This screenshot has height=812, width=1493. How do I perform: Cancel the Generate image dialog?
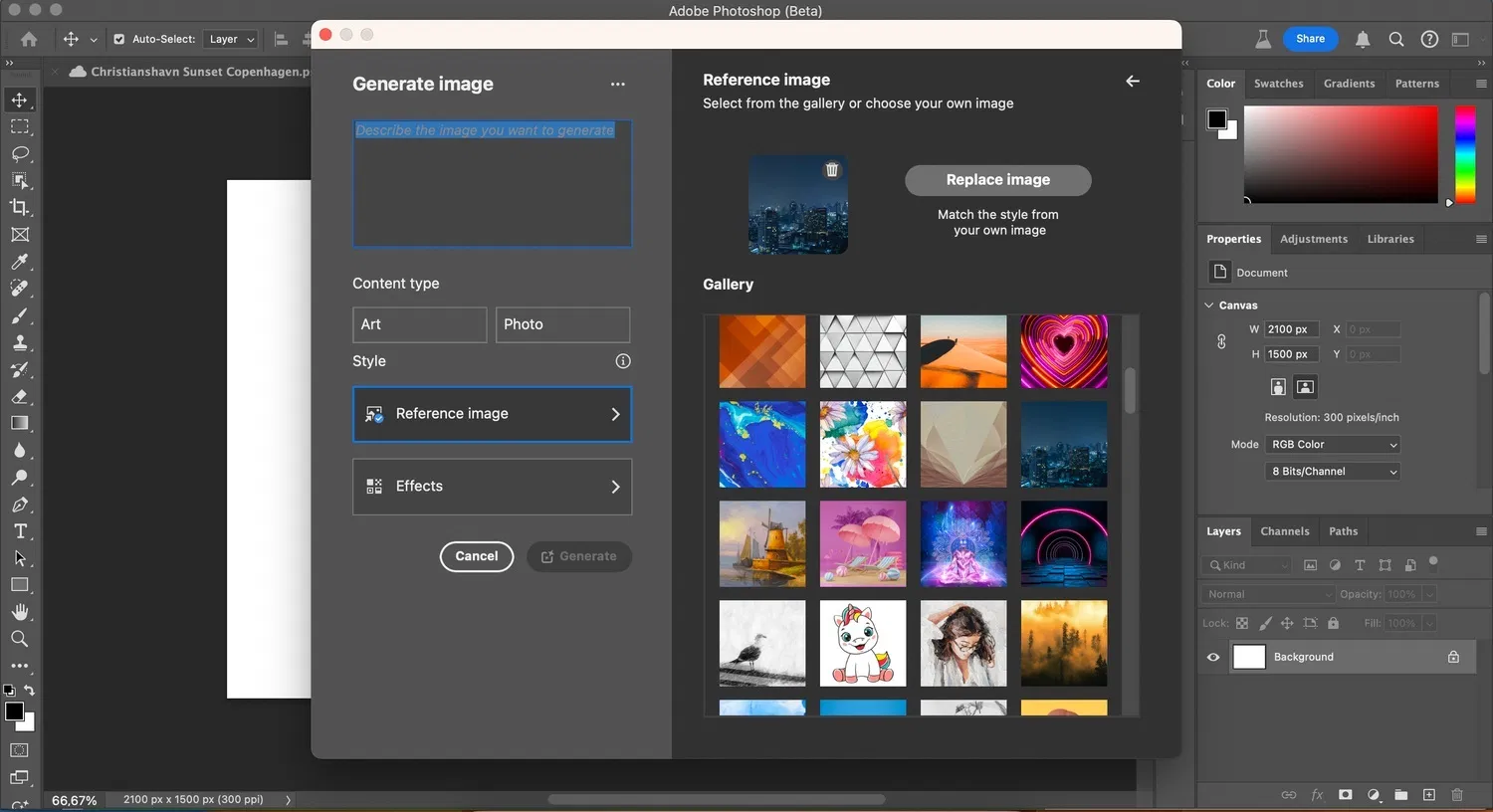click(476, 556)
